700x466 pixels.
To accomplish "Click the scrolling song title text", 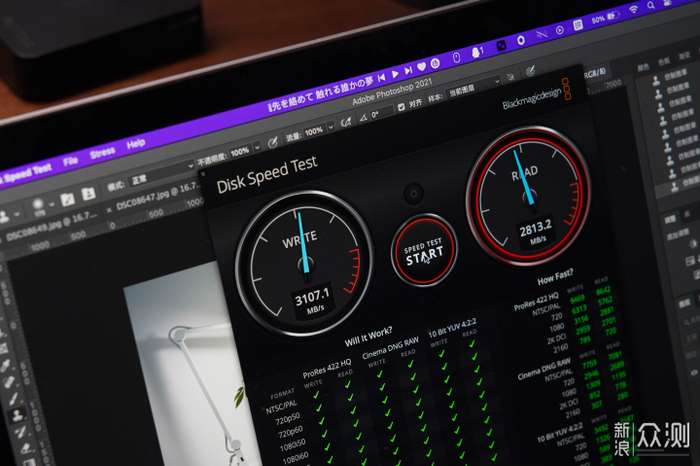I will coord(320,94).
